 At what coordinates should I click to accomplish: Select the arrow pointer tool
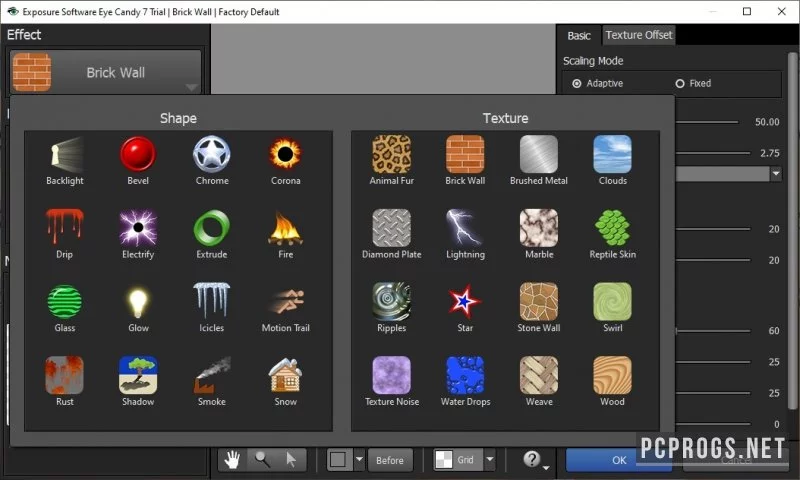click(x=291, y=460)
